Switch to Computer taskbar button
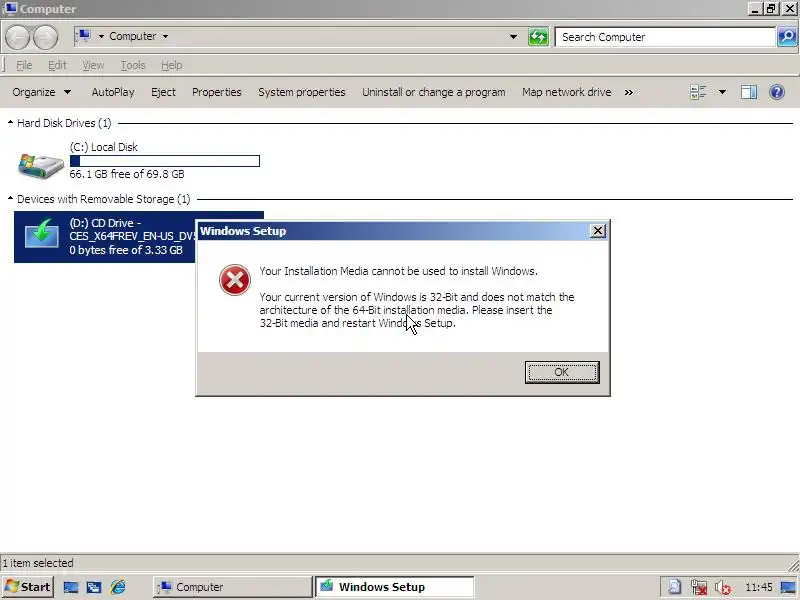The image size is (800, 600). point(233,587)
